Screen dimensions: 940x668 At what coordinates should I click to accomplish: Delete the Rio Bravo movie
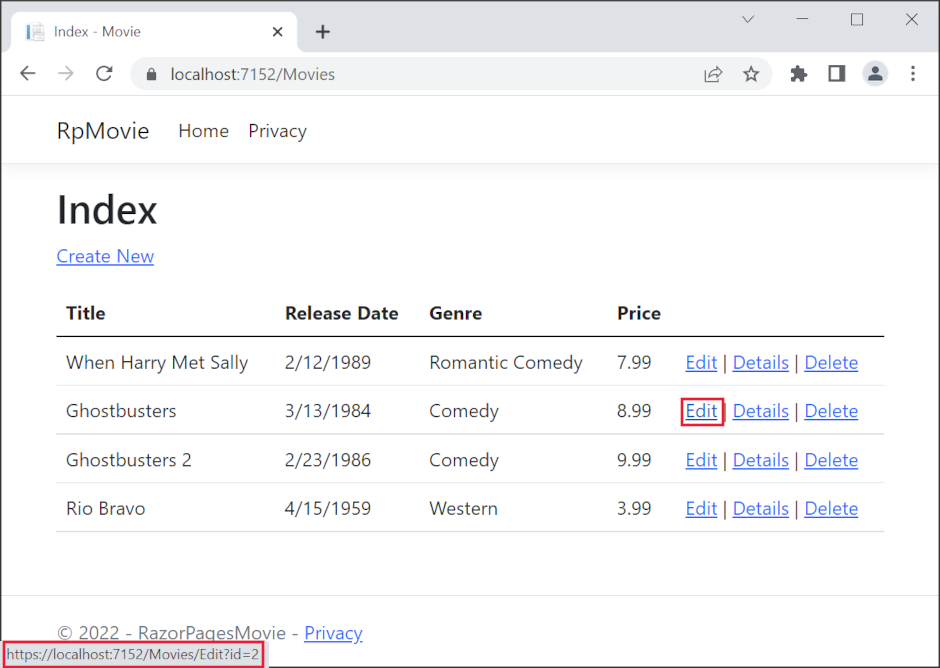coord(831,508)
